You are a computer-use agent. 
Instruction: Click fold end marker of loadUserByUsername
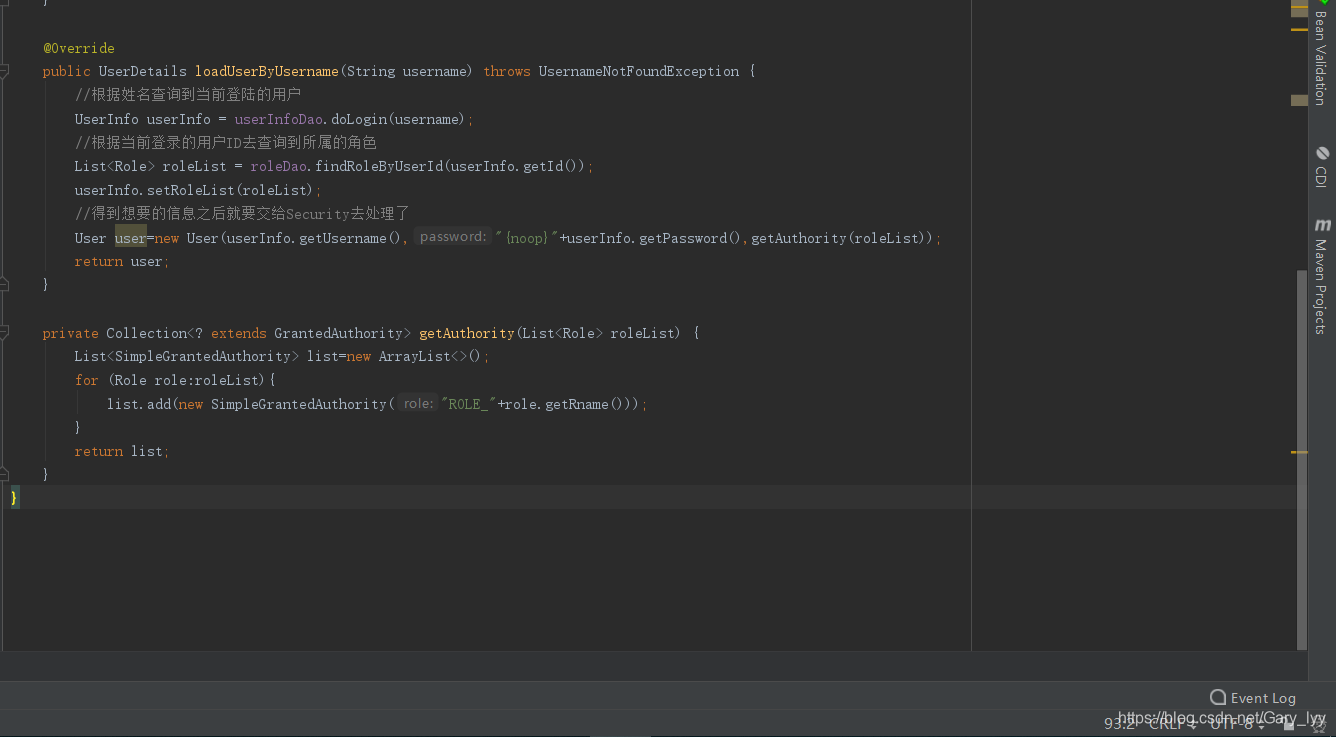tap(4, 285)
